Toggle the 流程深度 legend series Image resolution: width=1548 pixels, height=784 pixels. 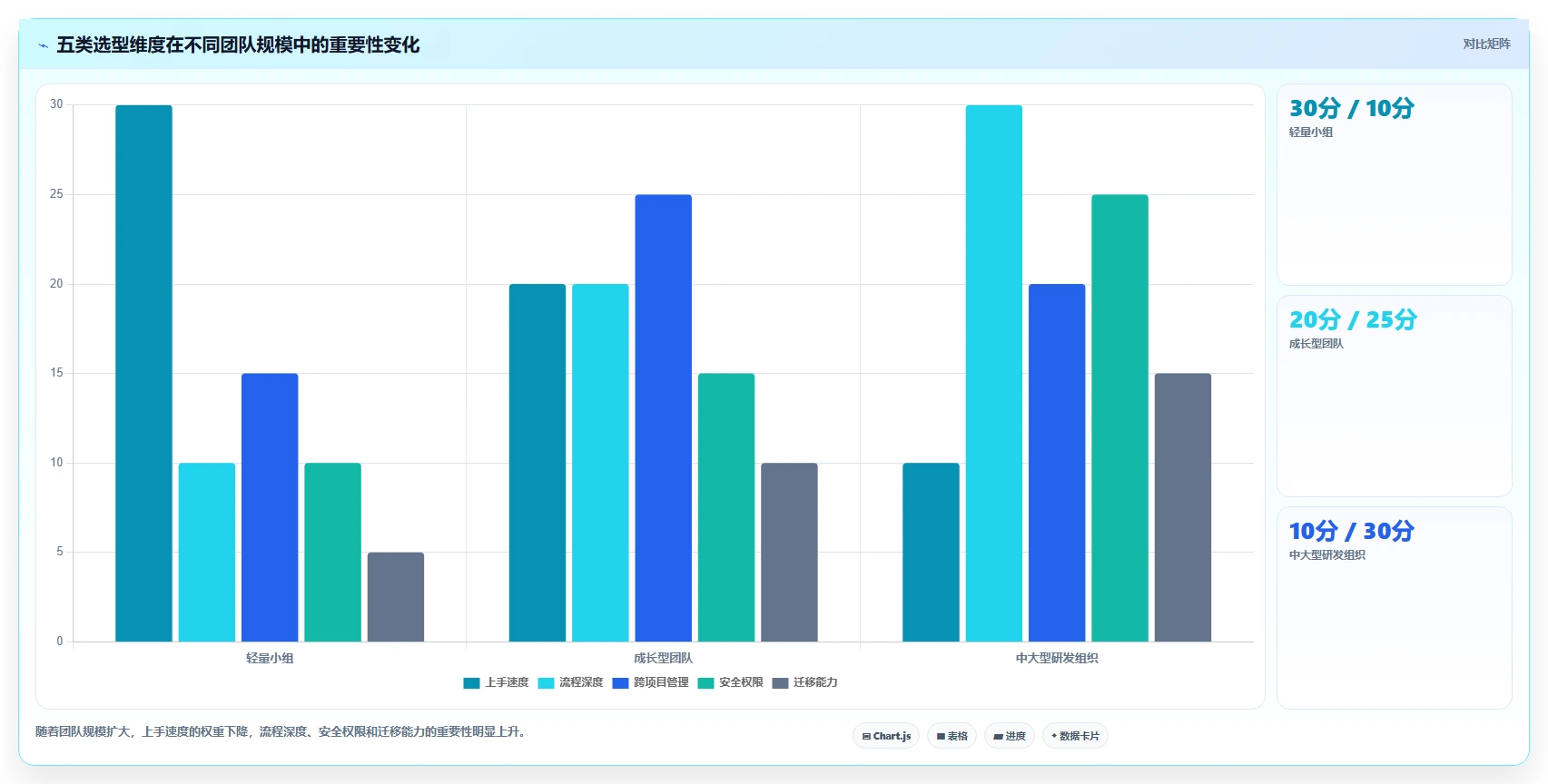coord(570,682)
